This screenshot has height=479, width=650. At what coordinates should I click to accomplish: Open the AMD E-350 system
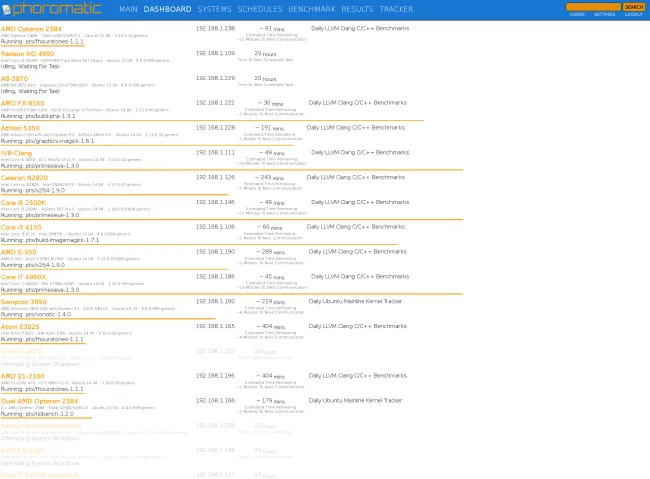click(18, 252)
